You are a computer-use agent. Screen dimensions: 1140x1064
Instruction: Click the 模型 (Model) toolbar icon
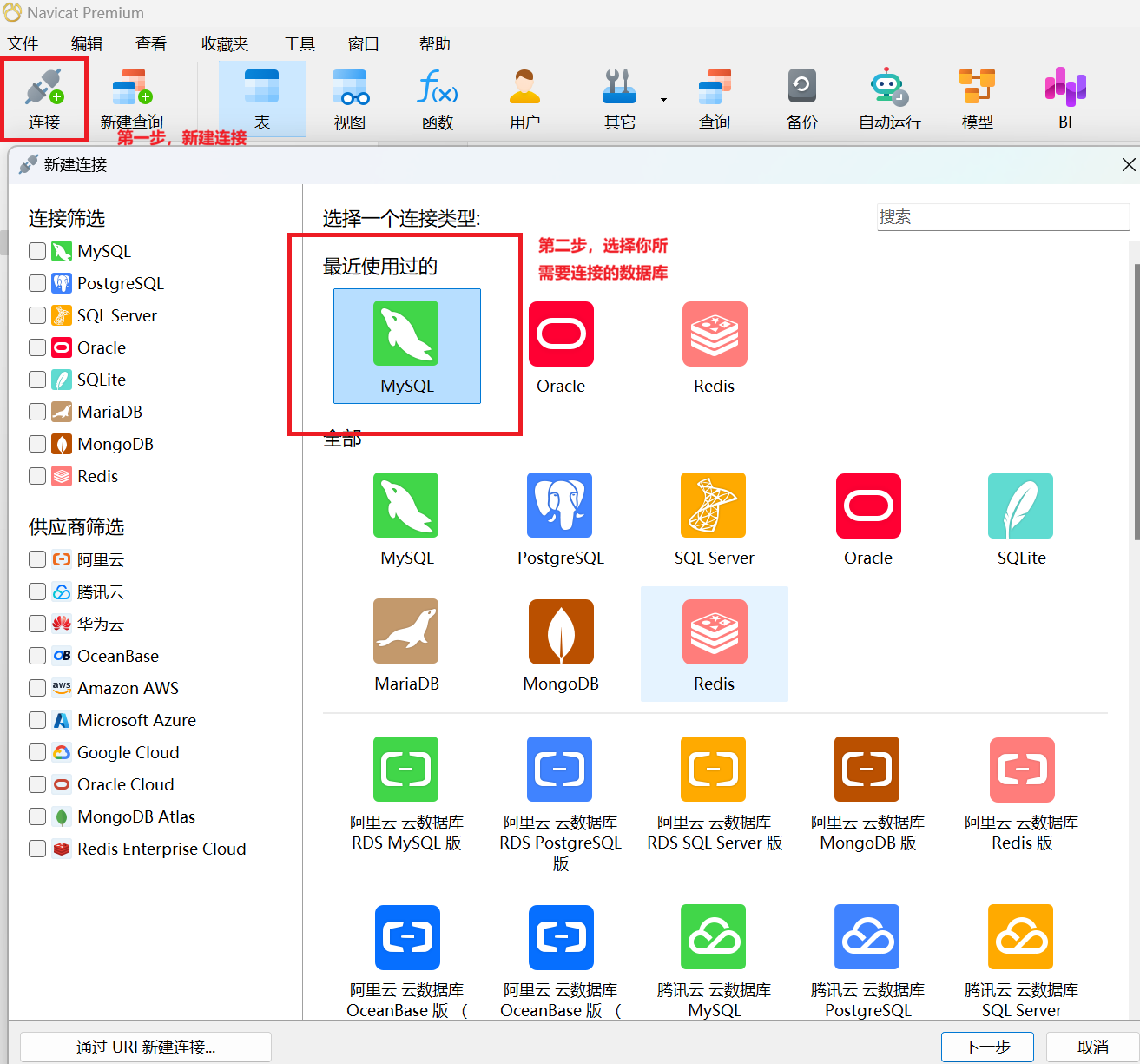pos(977,98)
